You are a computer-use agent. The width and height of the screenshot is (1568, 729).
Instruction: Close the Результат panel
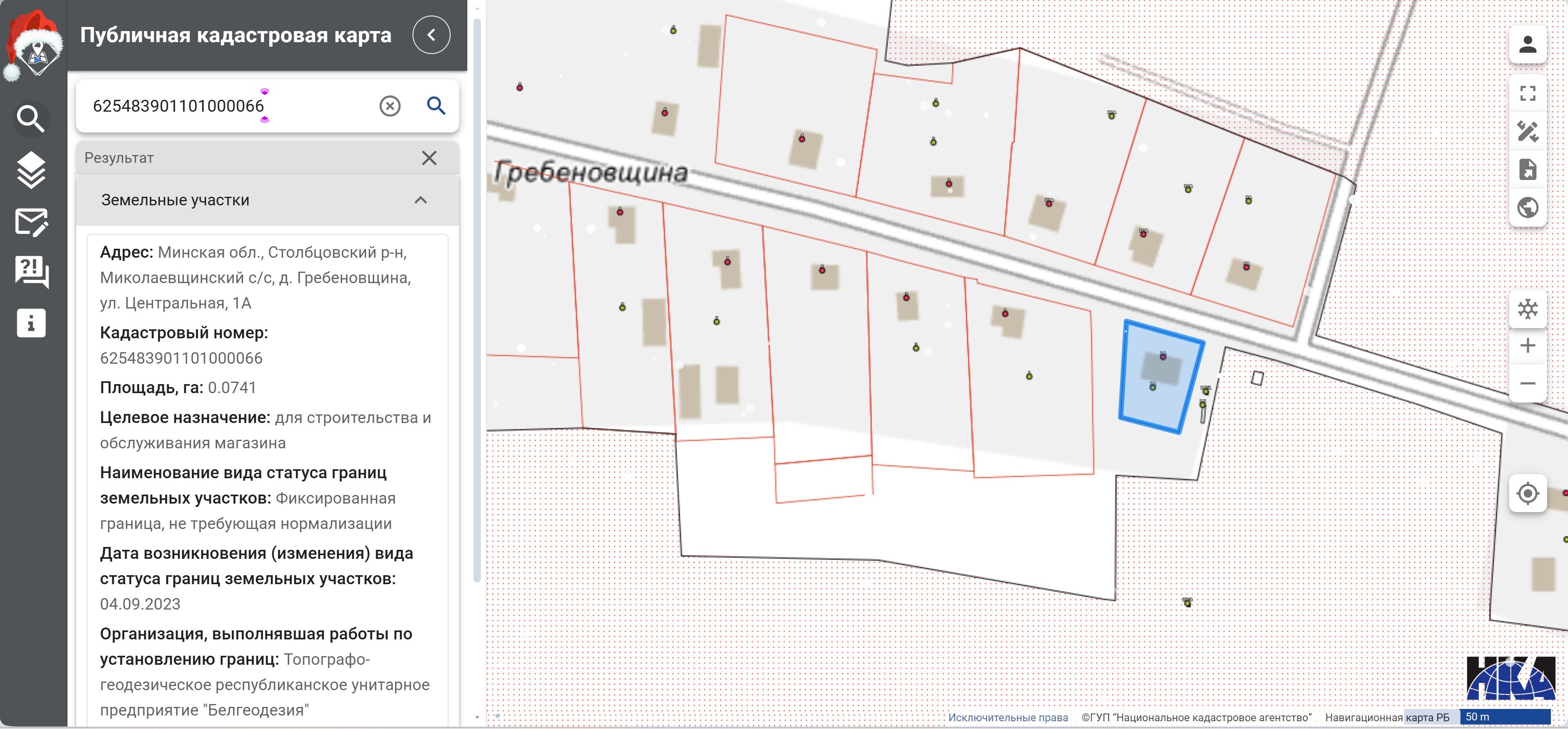429,158
